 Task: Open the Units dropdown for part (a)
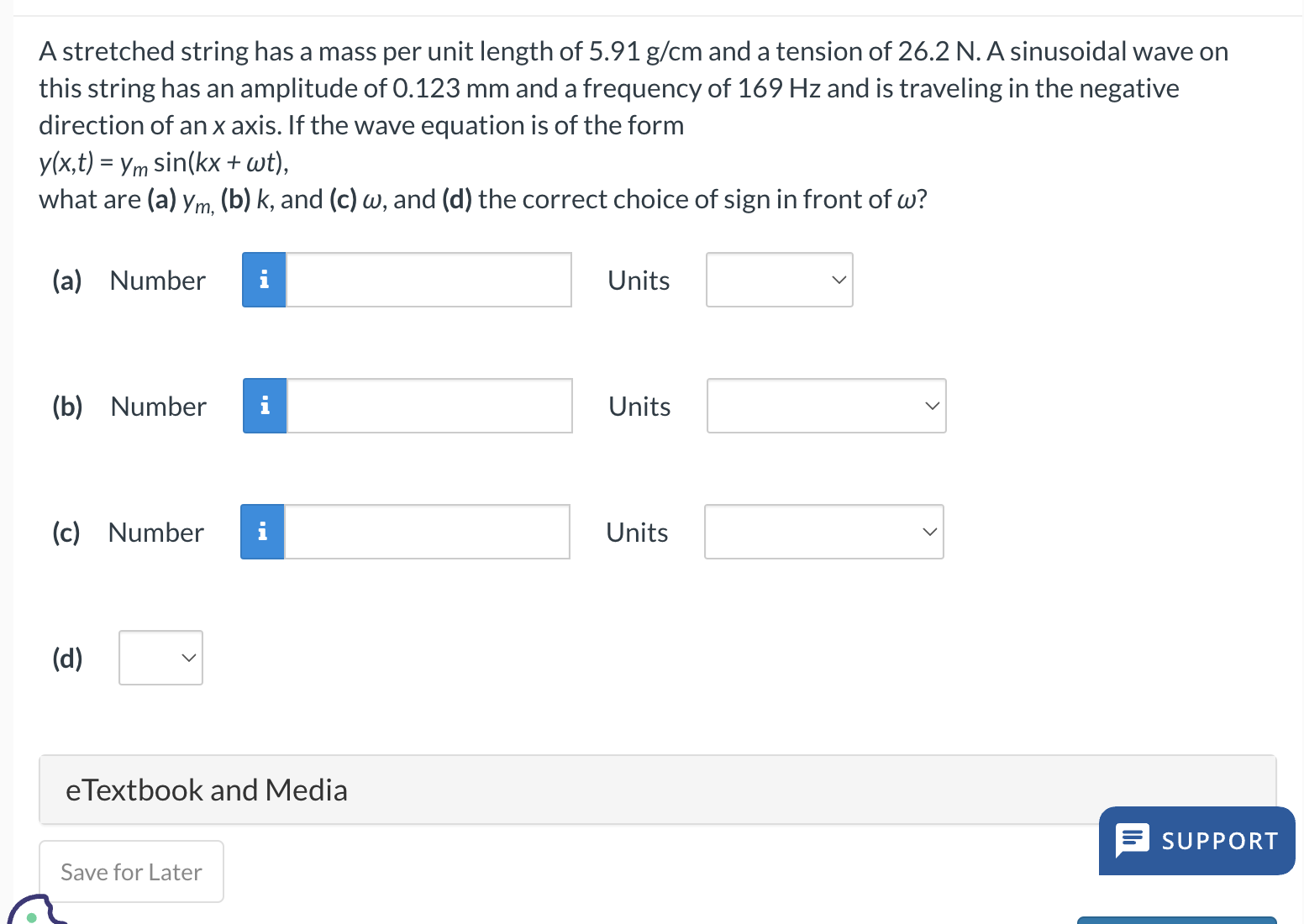coord(778,280)
